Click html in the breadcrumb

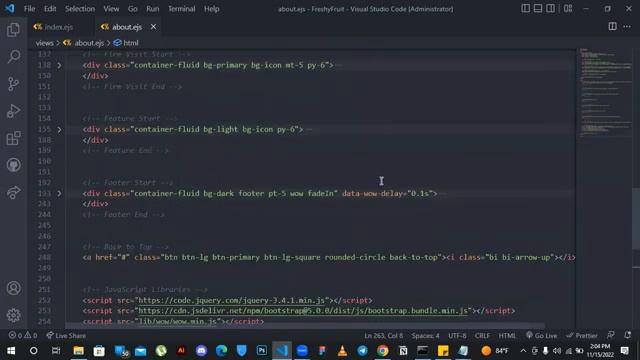(x=131, y=43)
